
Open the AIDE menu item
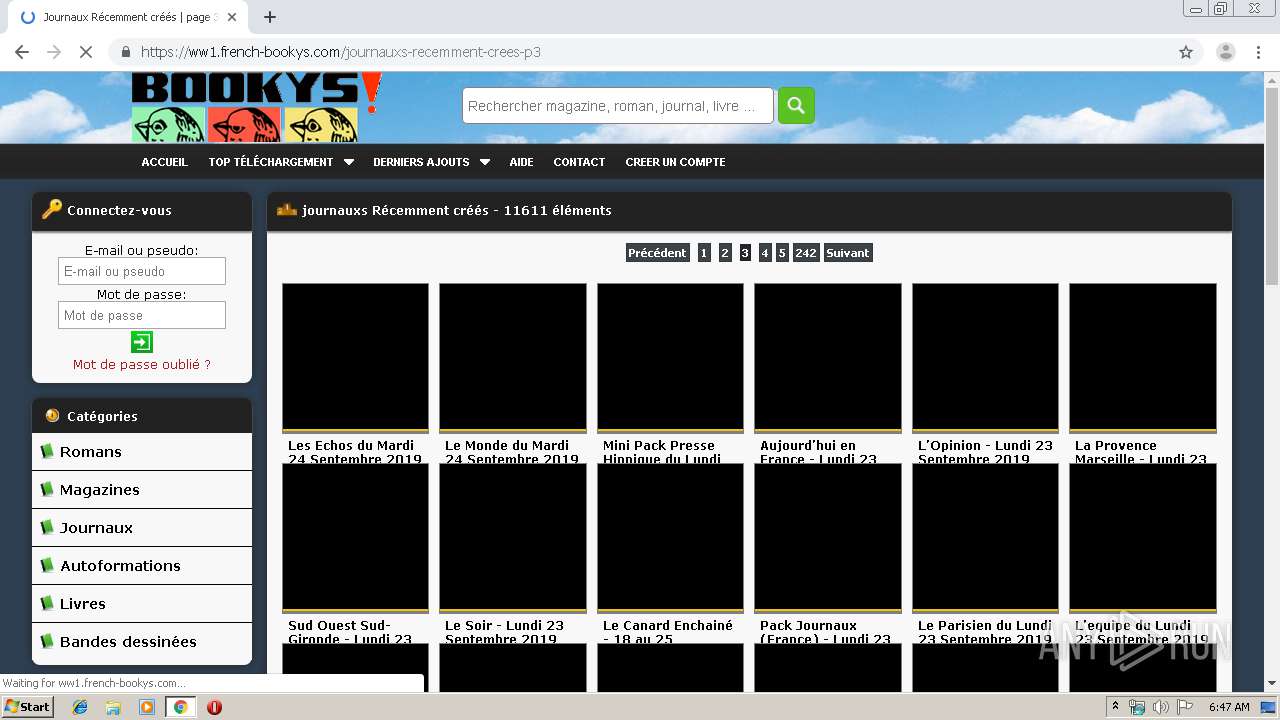pos(521,162)
